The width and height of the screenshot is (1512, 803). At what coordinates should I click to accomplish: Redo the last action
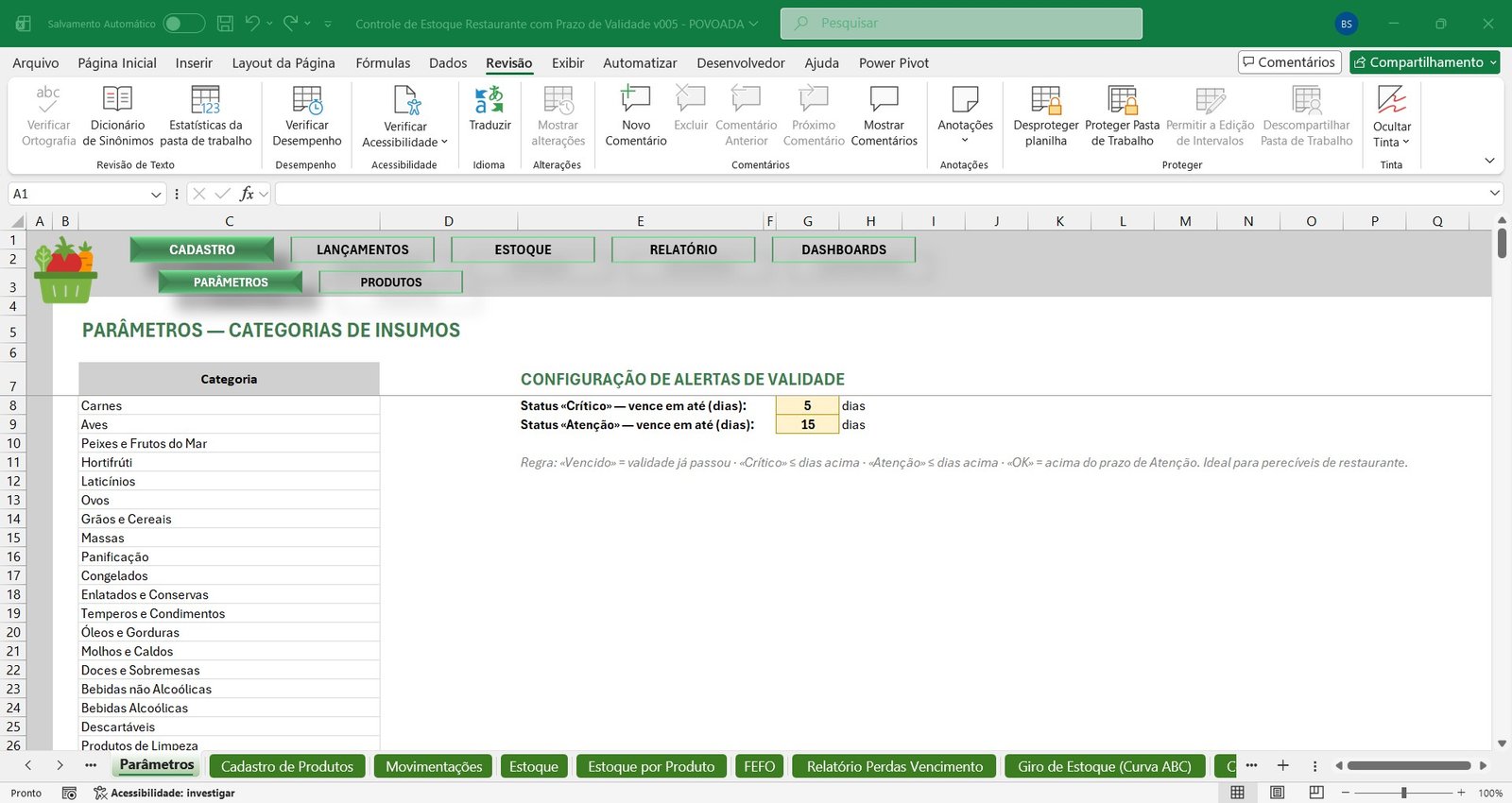(x=290, y=24)
